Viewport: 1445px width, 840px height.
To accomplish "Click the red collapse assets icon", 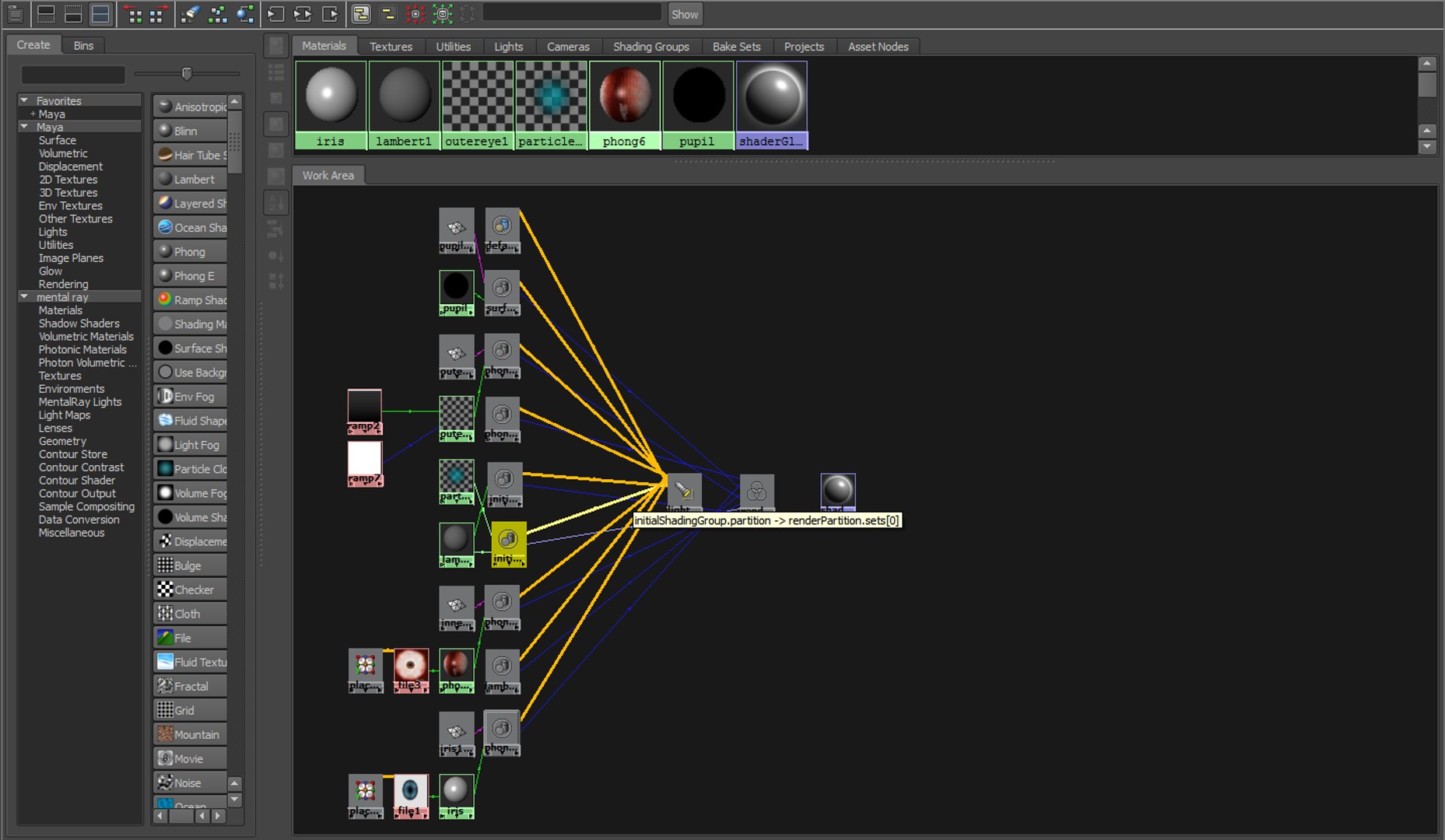I will click(x=416, y=14).
